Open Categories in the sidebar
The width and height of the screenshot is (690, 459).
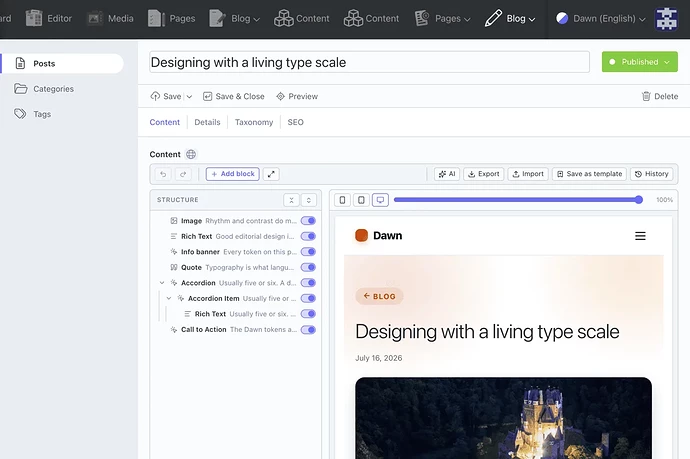click(x=44, y=89)
